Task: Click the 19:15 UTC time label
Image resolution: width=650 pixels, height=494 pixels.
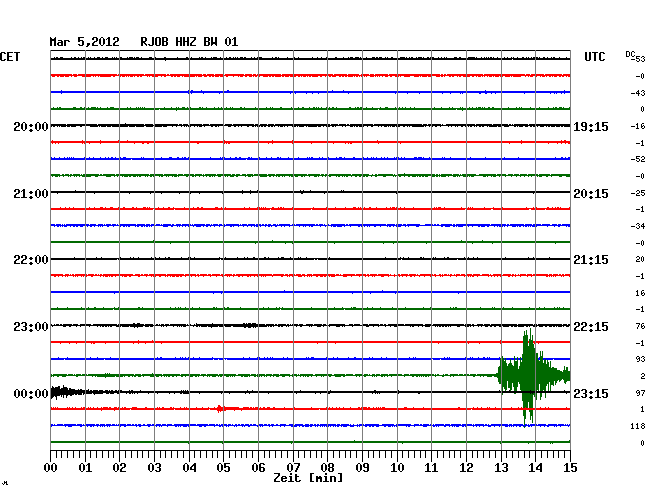Action: (591, 127)
